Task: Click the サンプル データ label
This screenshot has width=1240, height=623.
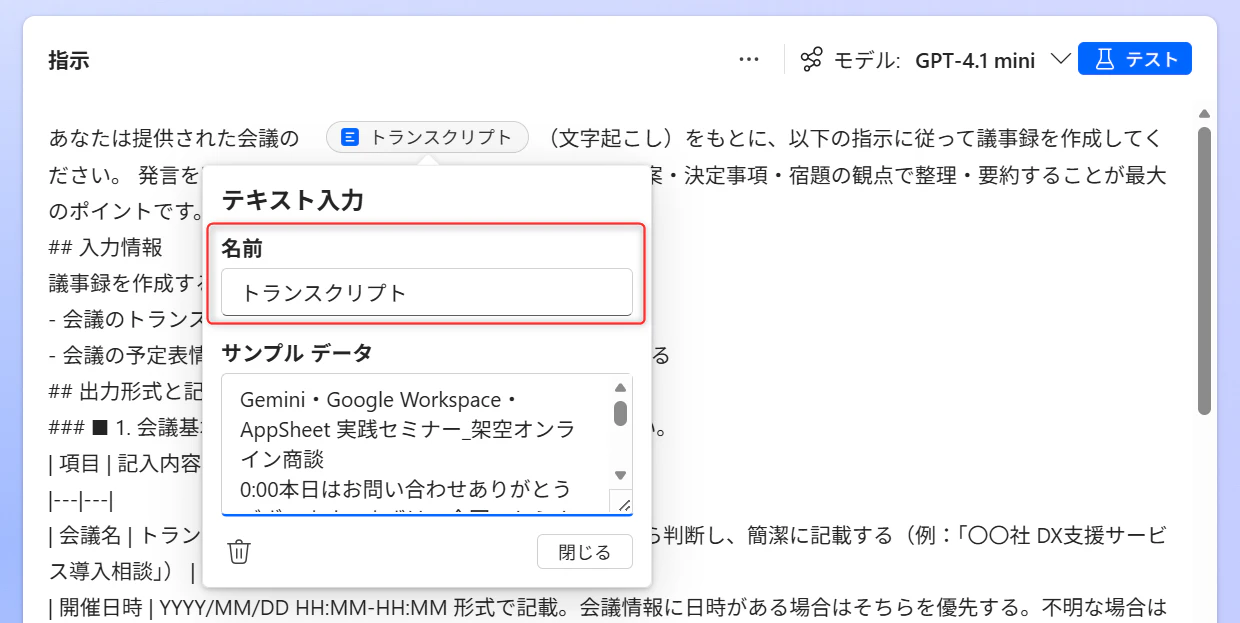Action: 297,352
